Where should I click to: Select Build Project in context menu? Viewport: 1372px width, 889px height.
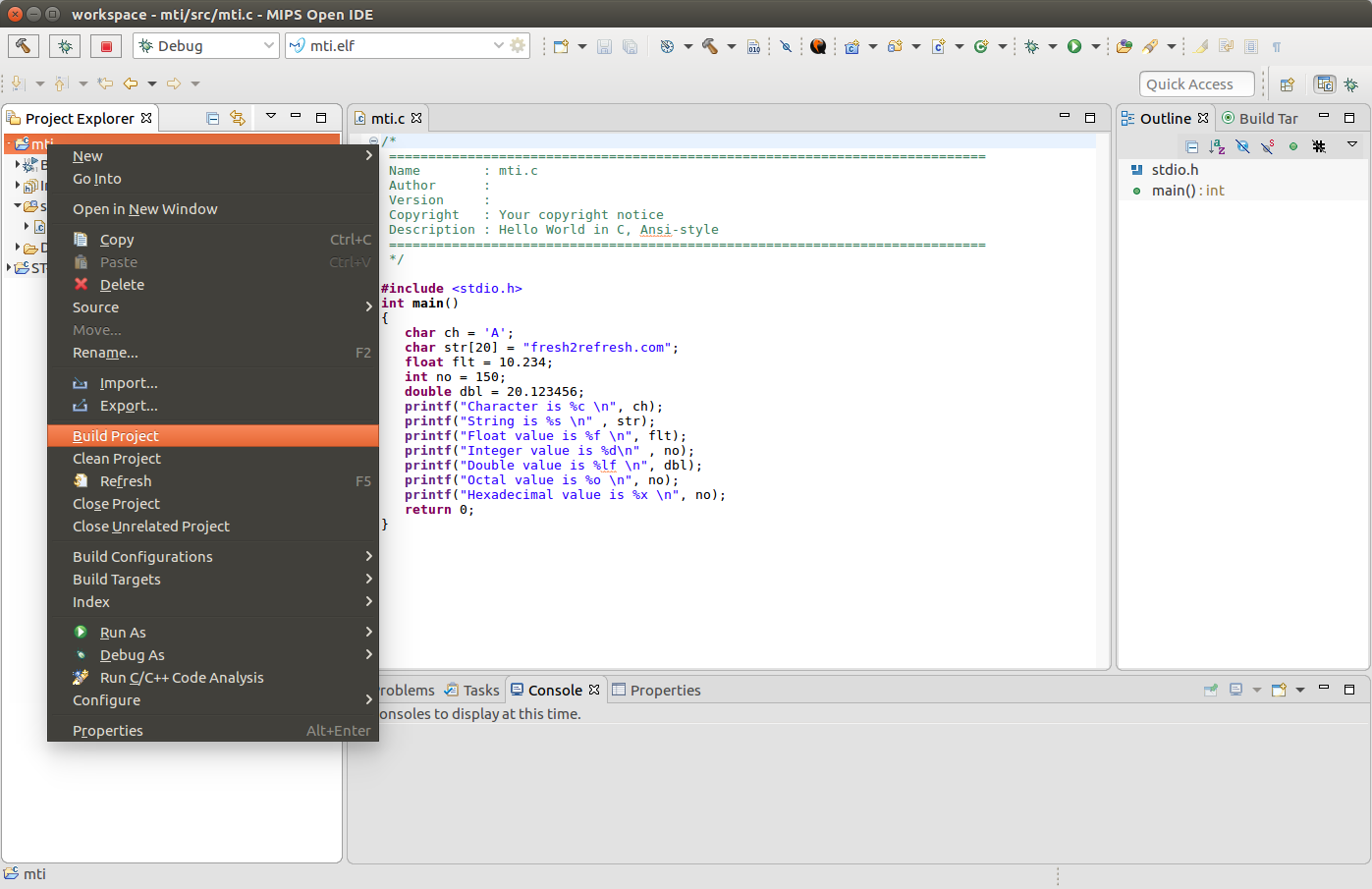tap(213, 436)
